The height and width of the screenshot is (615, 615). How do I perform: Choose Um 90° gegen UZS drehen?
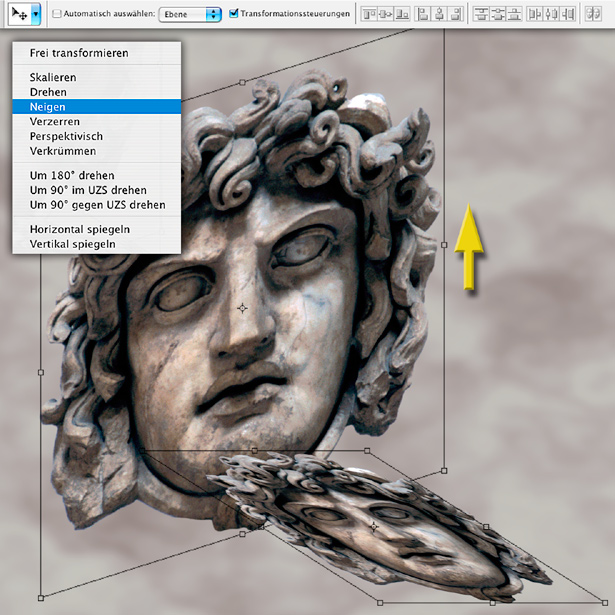click(96, 205)
